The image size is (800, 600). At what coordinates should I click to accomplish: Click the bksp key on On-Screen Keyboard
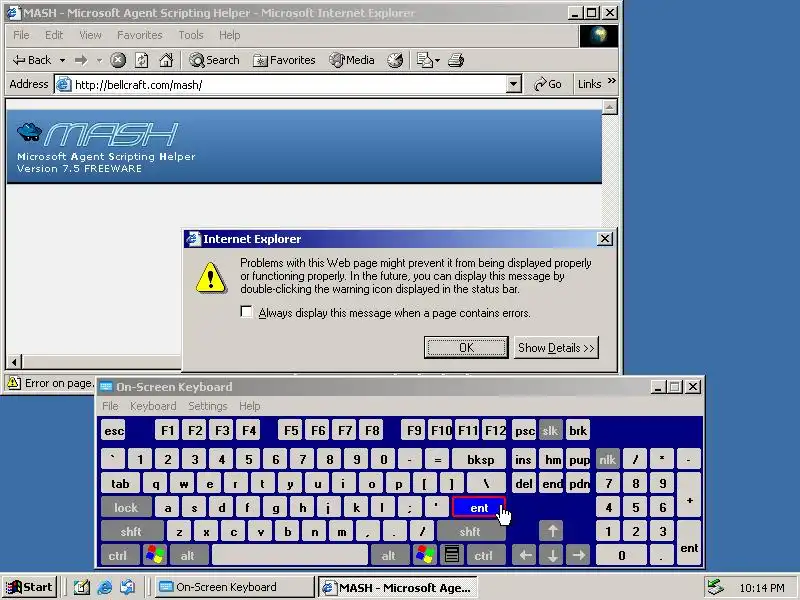click(x=480, y=460)
